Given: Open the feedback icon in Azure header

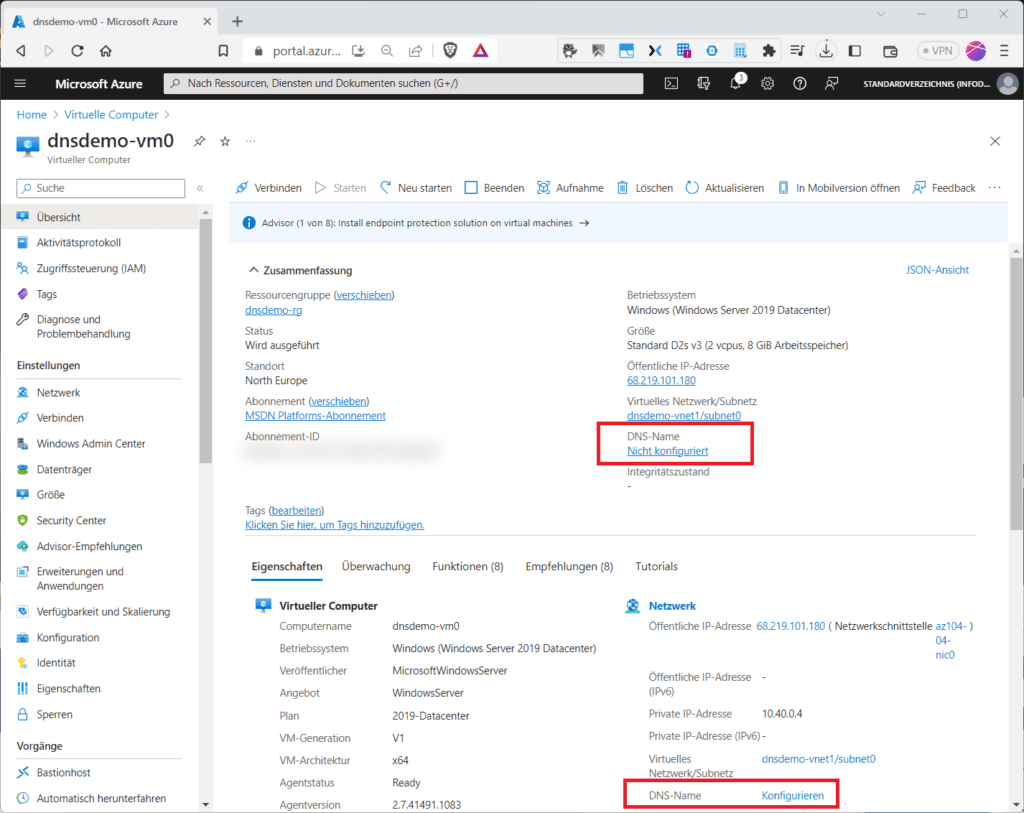Looking at the screenshot, I should pyautogui.click(x=831, y=84).
